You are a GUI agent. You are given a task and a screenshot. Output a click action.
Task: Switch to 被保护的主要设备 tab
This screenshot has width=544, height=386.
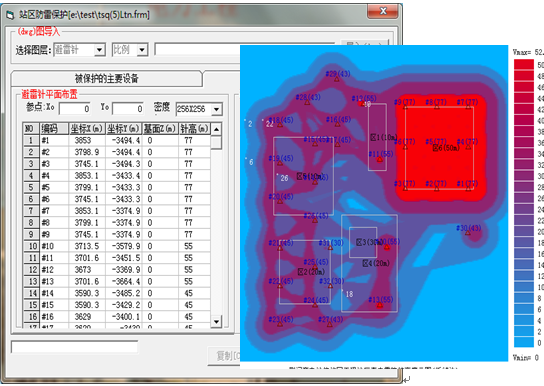point(107,79)
